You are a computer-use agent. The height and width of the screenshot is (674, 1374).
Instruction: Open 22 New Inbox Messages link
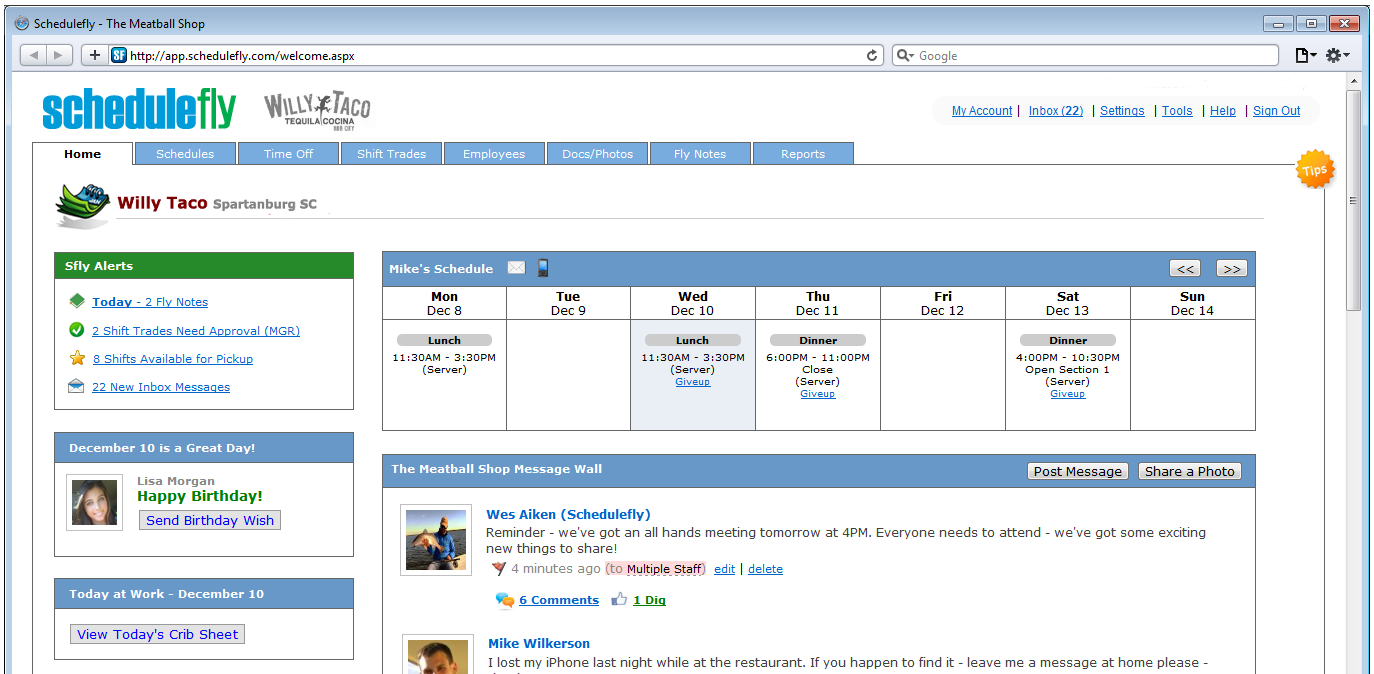click(161, 387)
